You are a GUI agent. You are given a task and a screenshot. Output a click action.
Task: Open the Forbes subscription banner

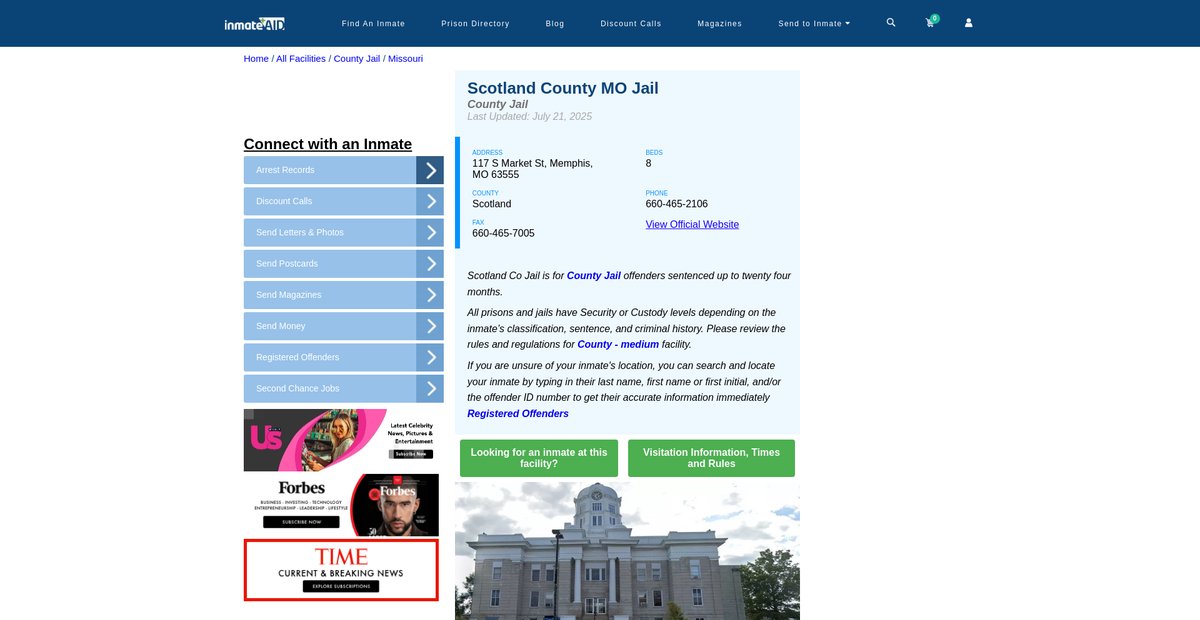point(341,505)
